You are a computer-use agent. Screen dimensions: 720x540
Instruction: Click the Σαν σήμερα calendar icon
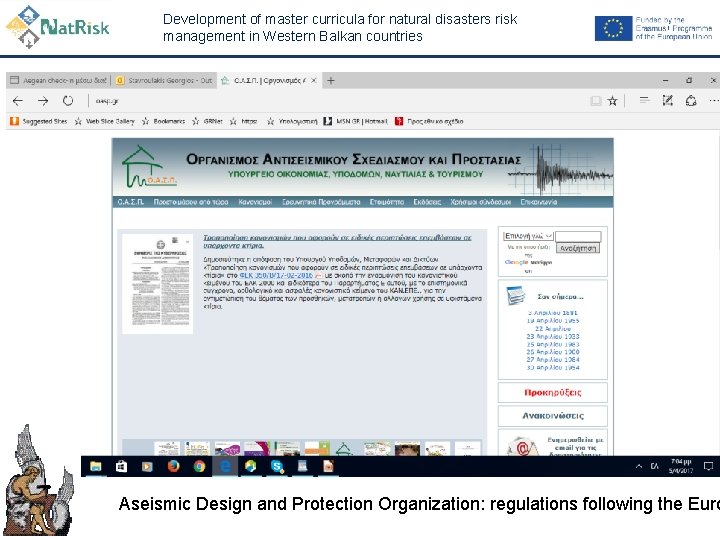click(x=516, y=296)
